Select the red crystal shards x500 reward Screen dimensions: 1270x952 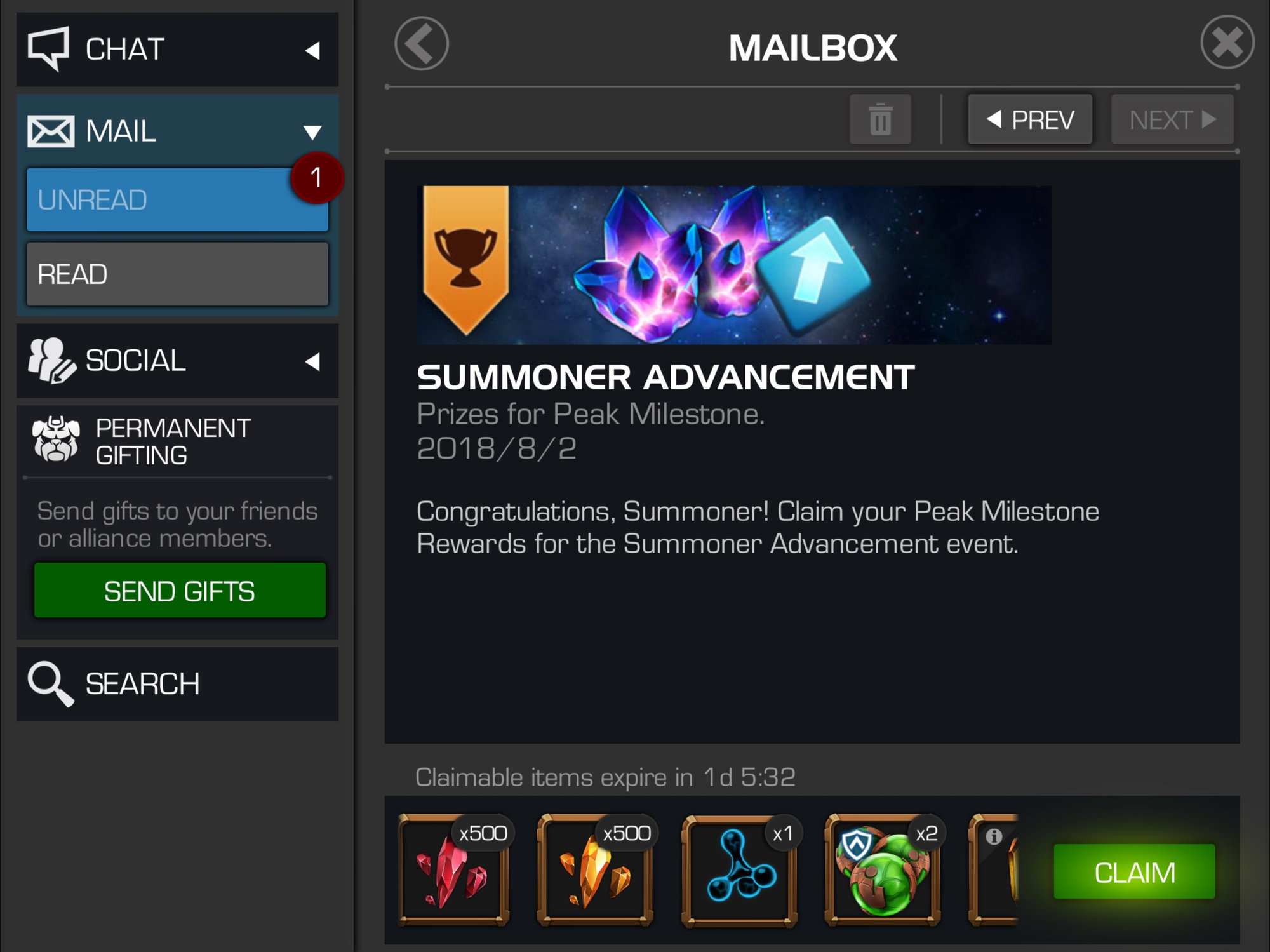pyautogui.click(x=454, y=869)
